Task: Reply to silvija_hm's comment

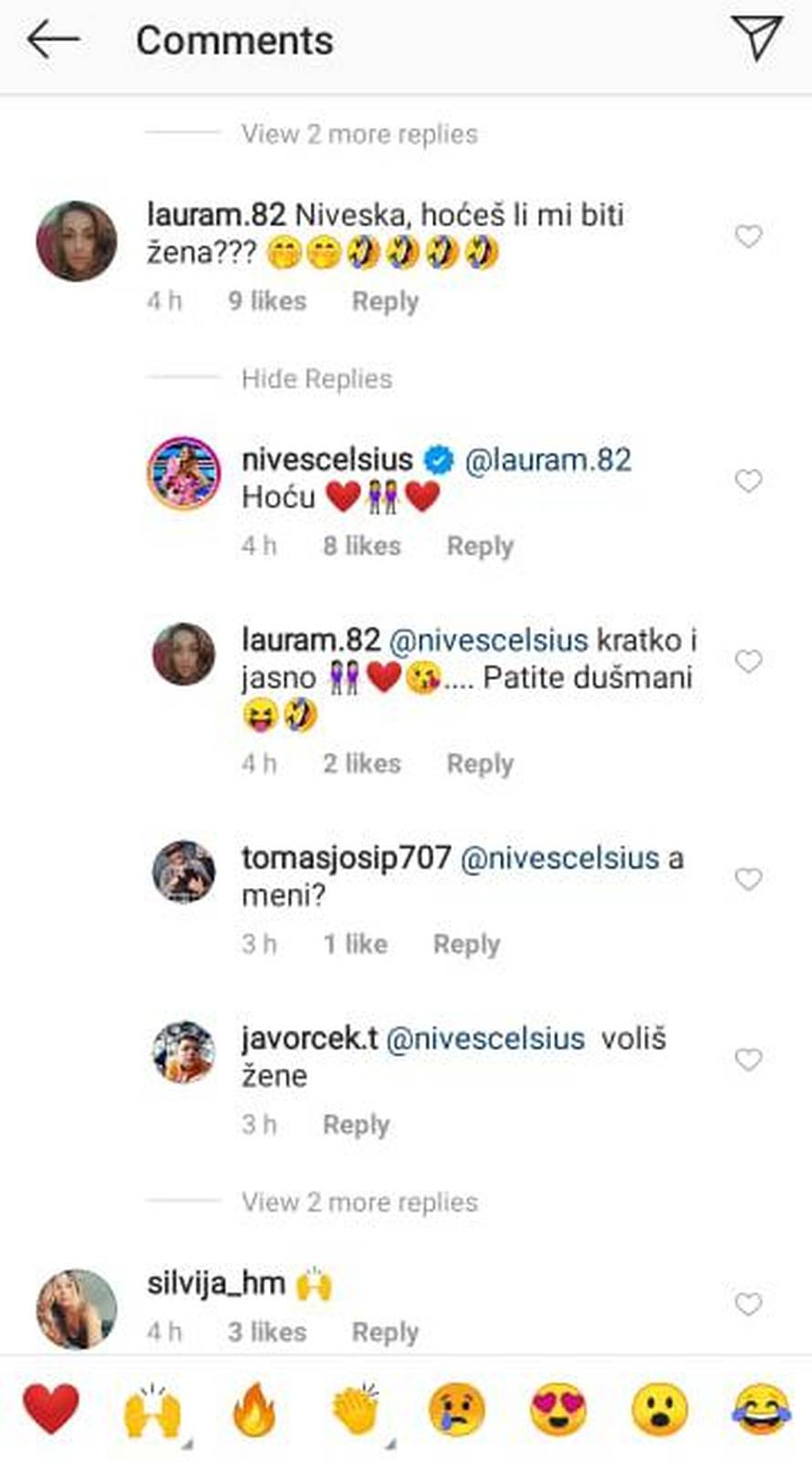Action: click(x=385, y=1332)
